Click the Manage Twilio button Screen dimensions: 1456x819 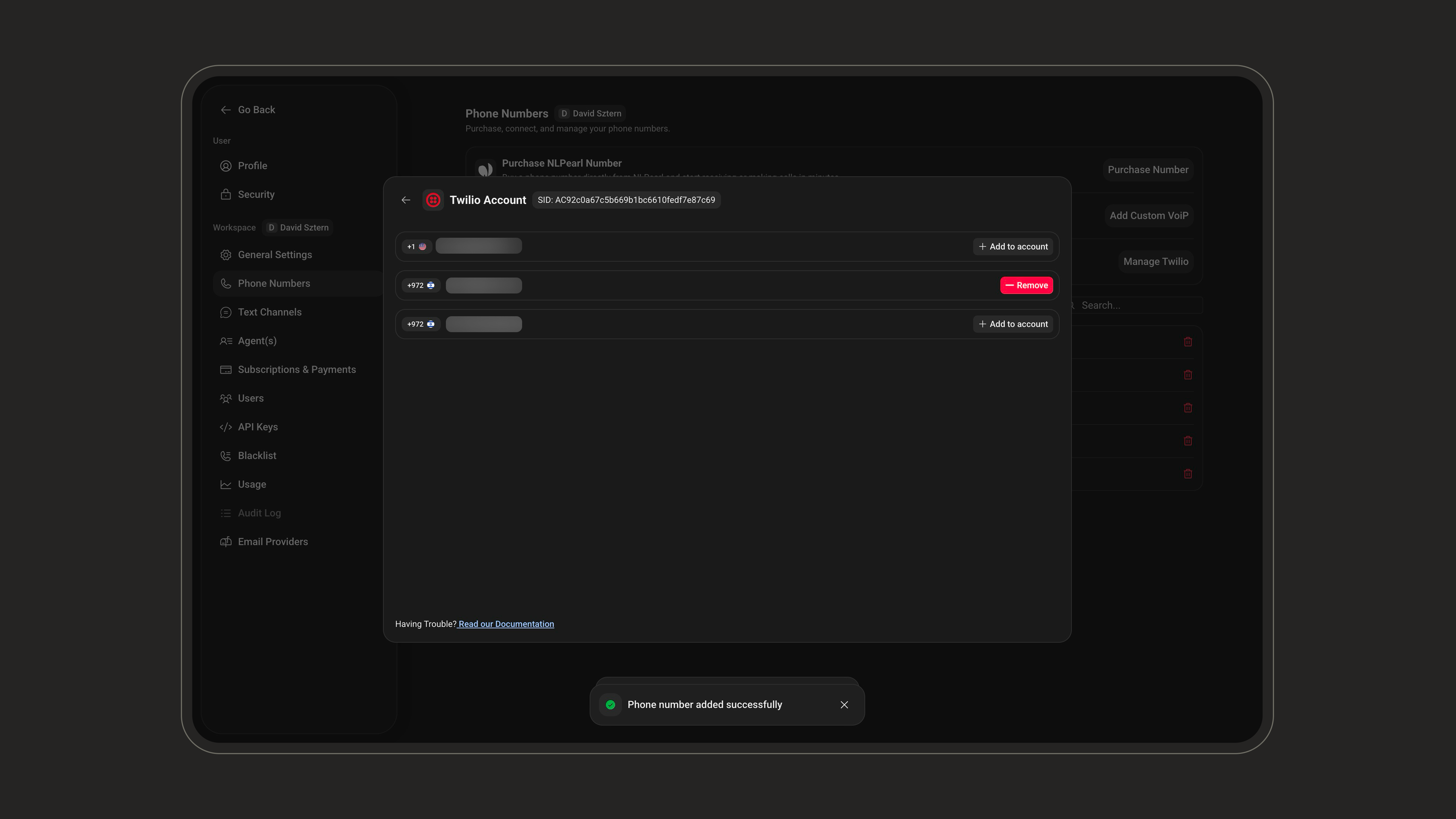tap(1155, 262)
